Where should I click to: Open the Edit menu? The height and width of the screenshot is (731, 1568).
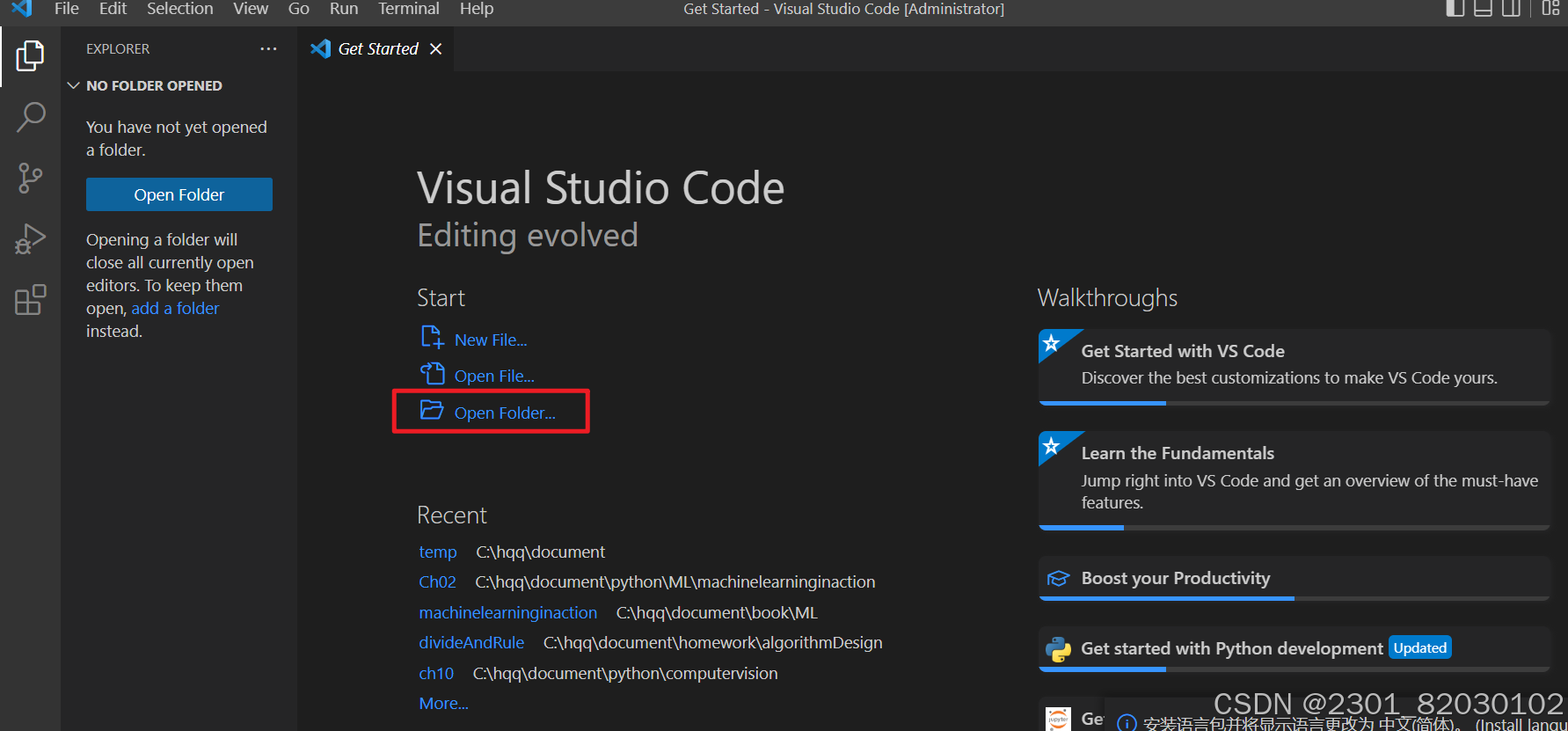113,9
